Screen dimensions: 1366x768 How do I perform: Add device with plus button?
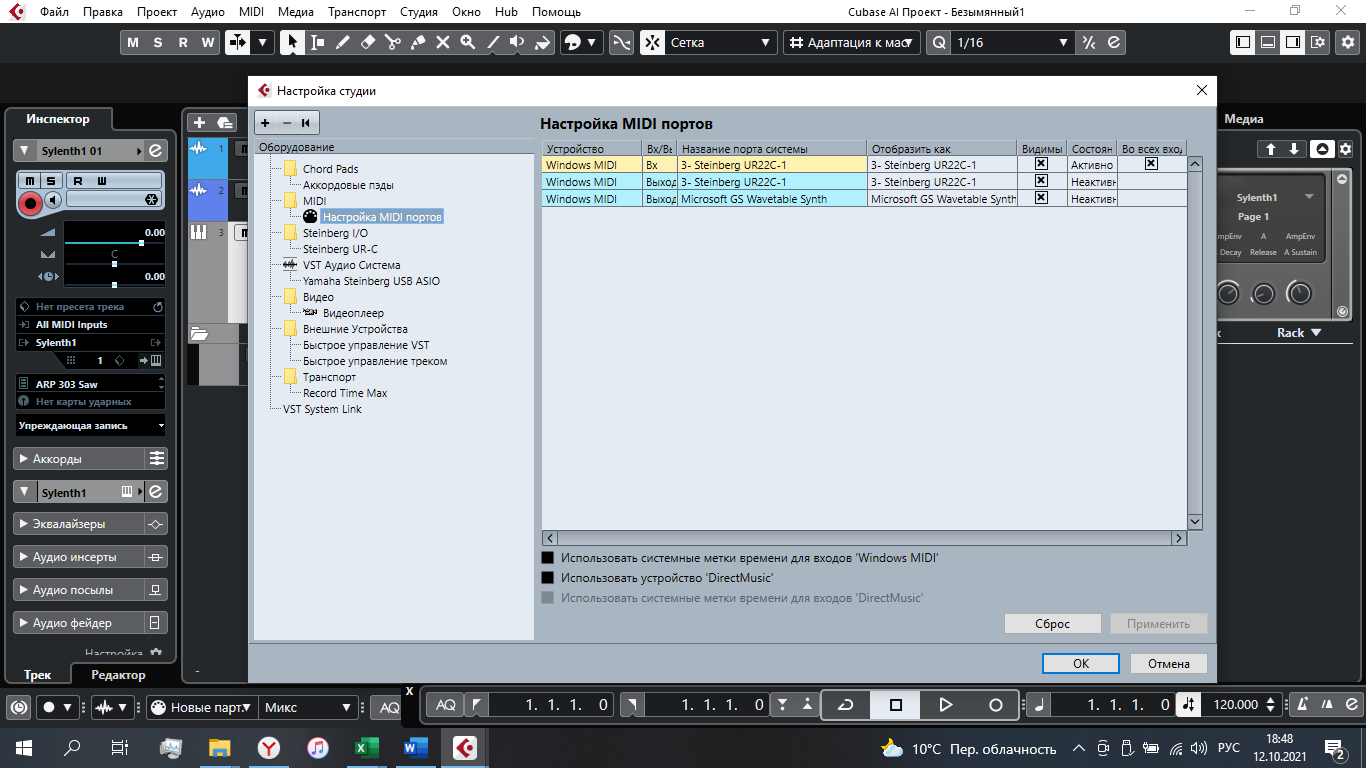[x=265, y=123]
